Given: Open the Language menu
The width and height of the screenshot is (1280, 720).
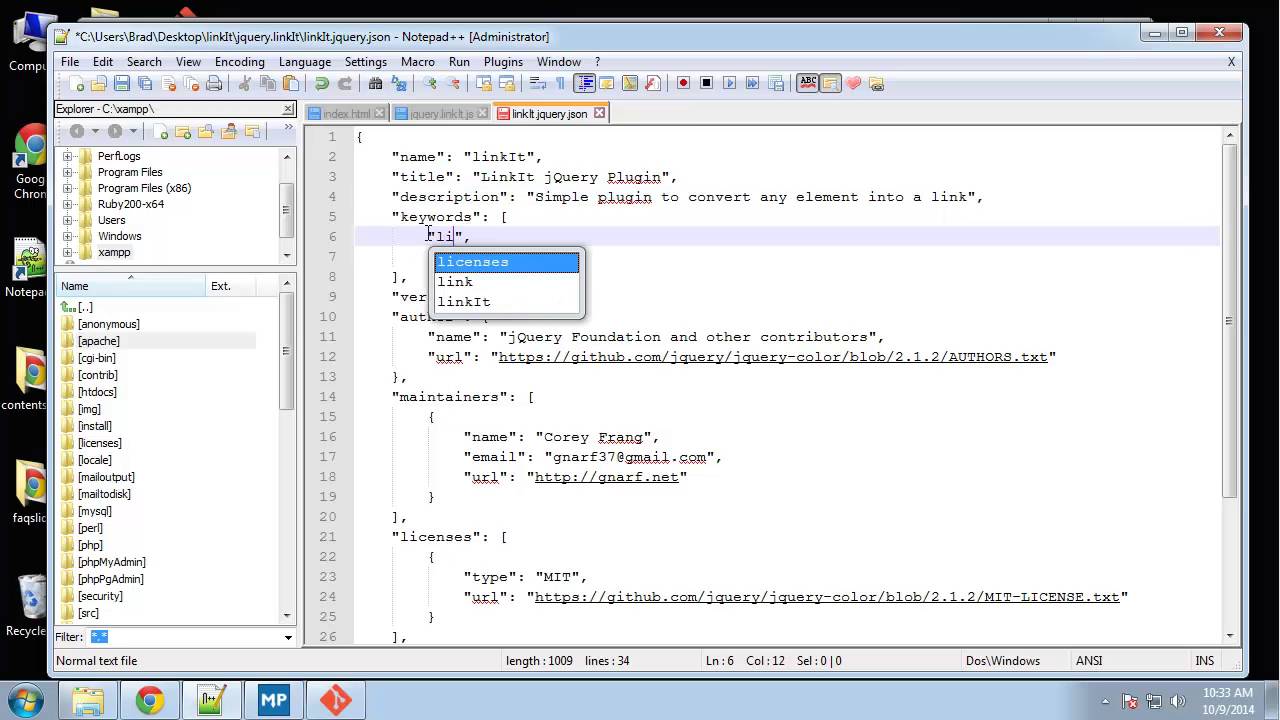Looking at the screenshot, I should tap(305, 61).
